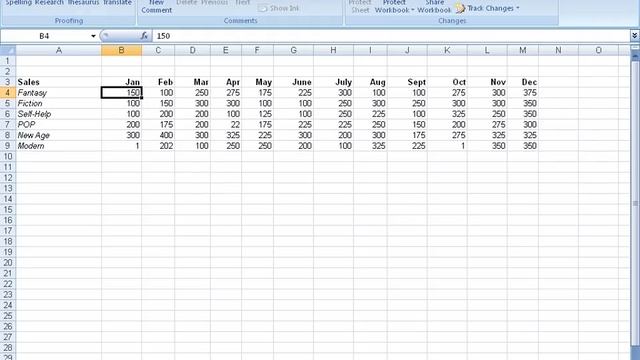Click the 'Fiction' row label
This screenshot has height=360, width=640.
click(59, 103)
